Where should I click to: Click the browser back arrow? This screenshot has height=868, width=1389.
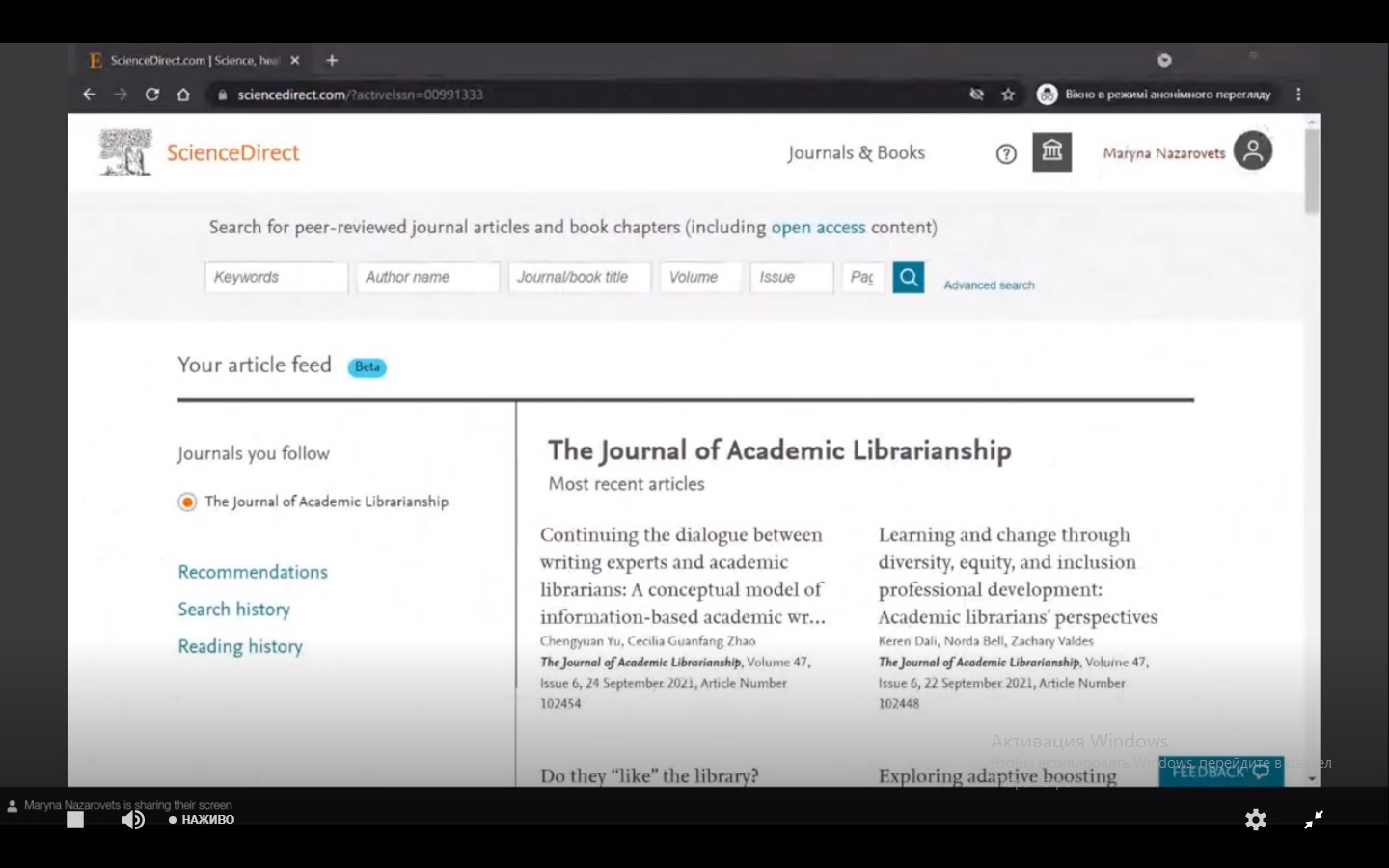[x=89, y=95]
